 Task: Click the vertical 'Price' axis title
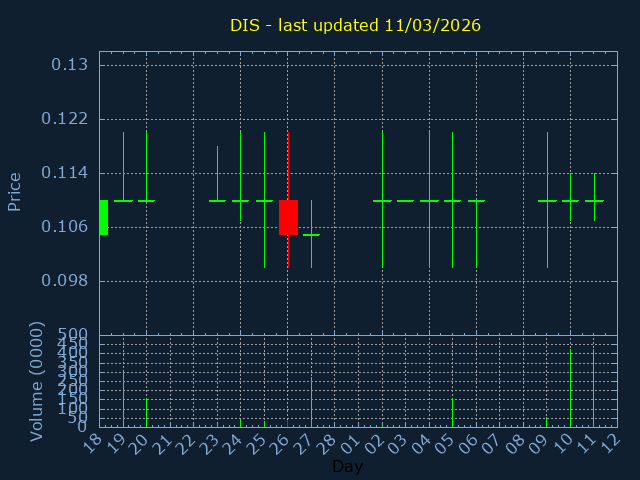[x=14, y=192]
